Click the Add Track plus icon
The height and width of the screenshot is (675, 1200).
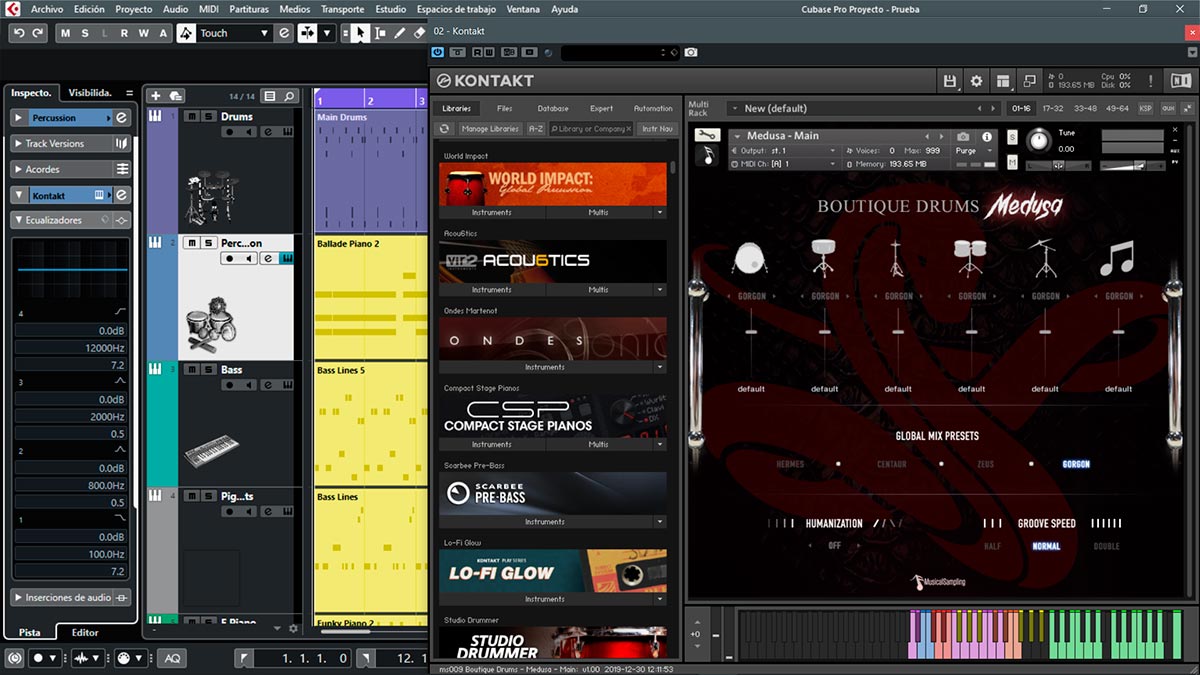(155, 96)
